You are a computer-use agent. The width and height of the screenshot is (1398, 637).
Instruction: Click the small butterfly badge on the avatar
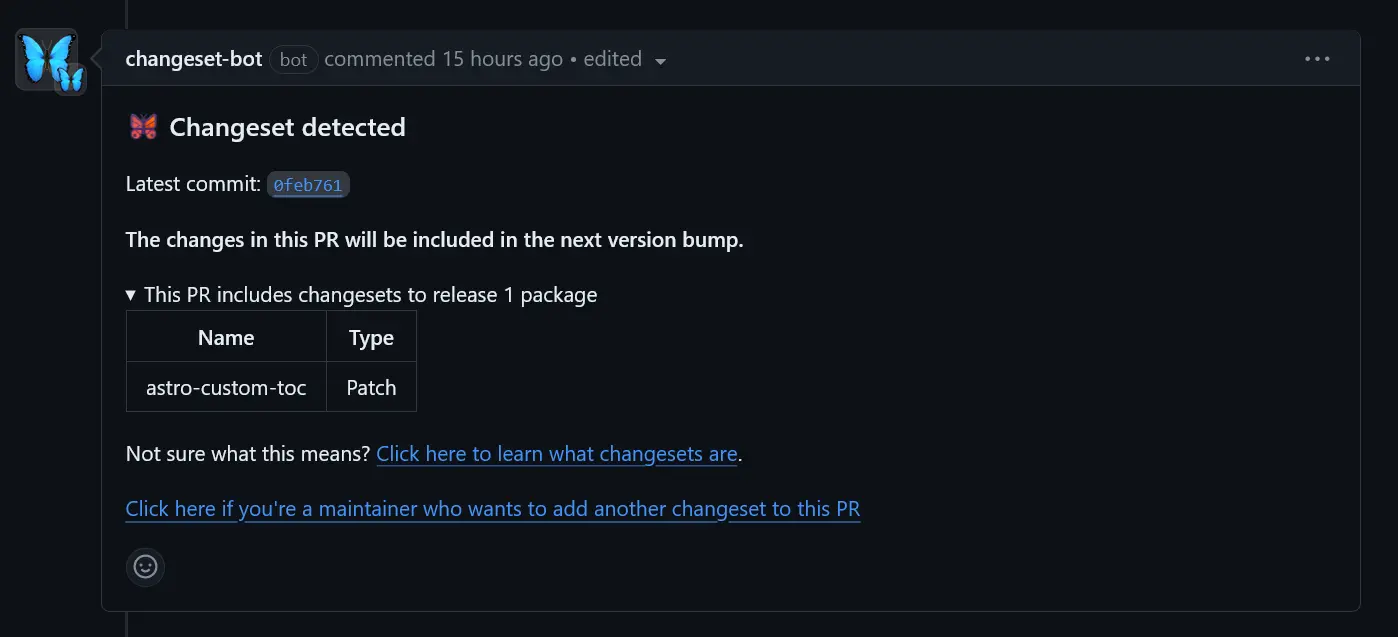tap(70, 79)
